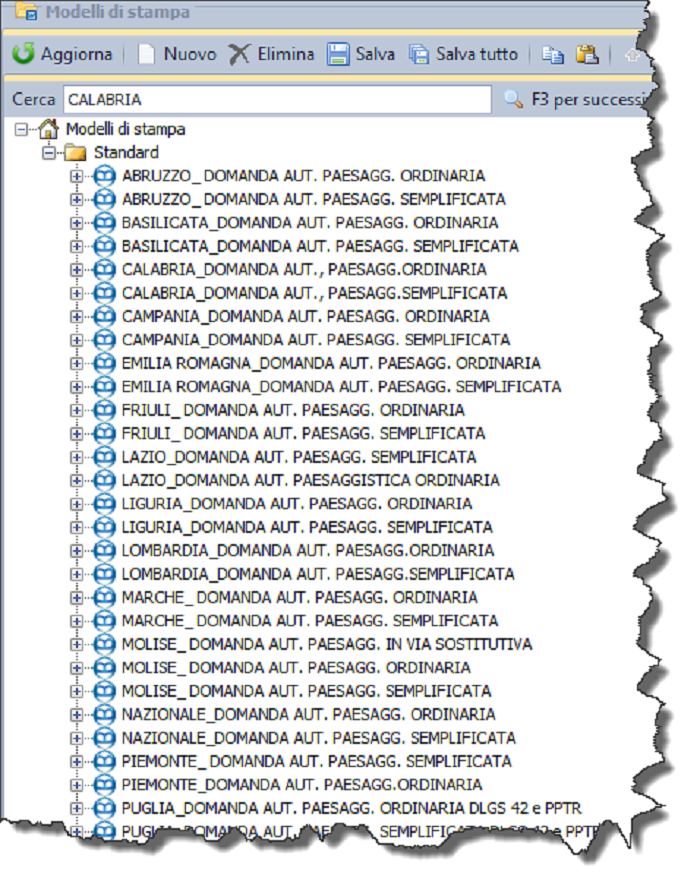This screenshot has height=887, width=700.
Task: Click the Aggiorna refresh icon
Action: (x=23, y=54)
